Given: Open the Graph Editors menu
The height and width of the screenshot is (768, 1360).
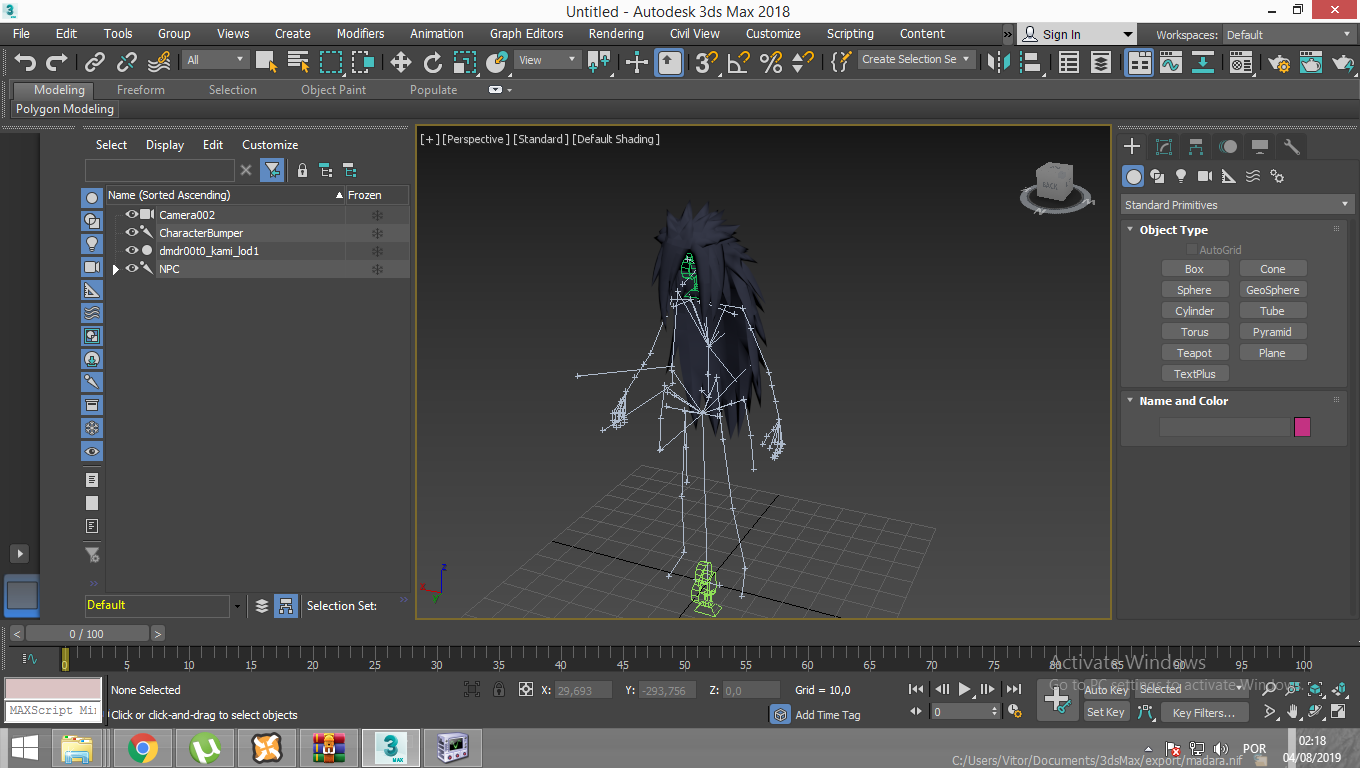Looking at the screenshot, I should (x=526, y=33).
